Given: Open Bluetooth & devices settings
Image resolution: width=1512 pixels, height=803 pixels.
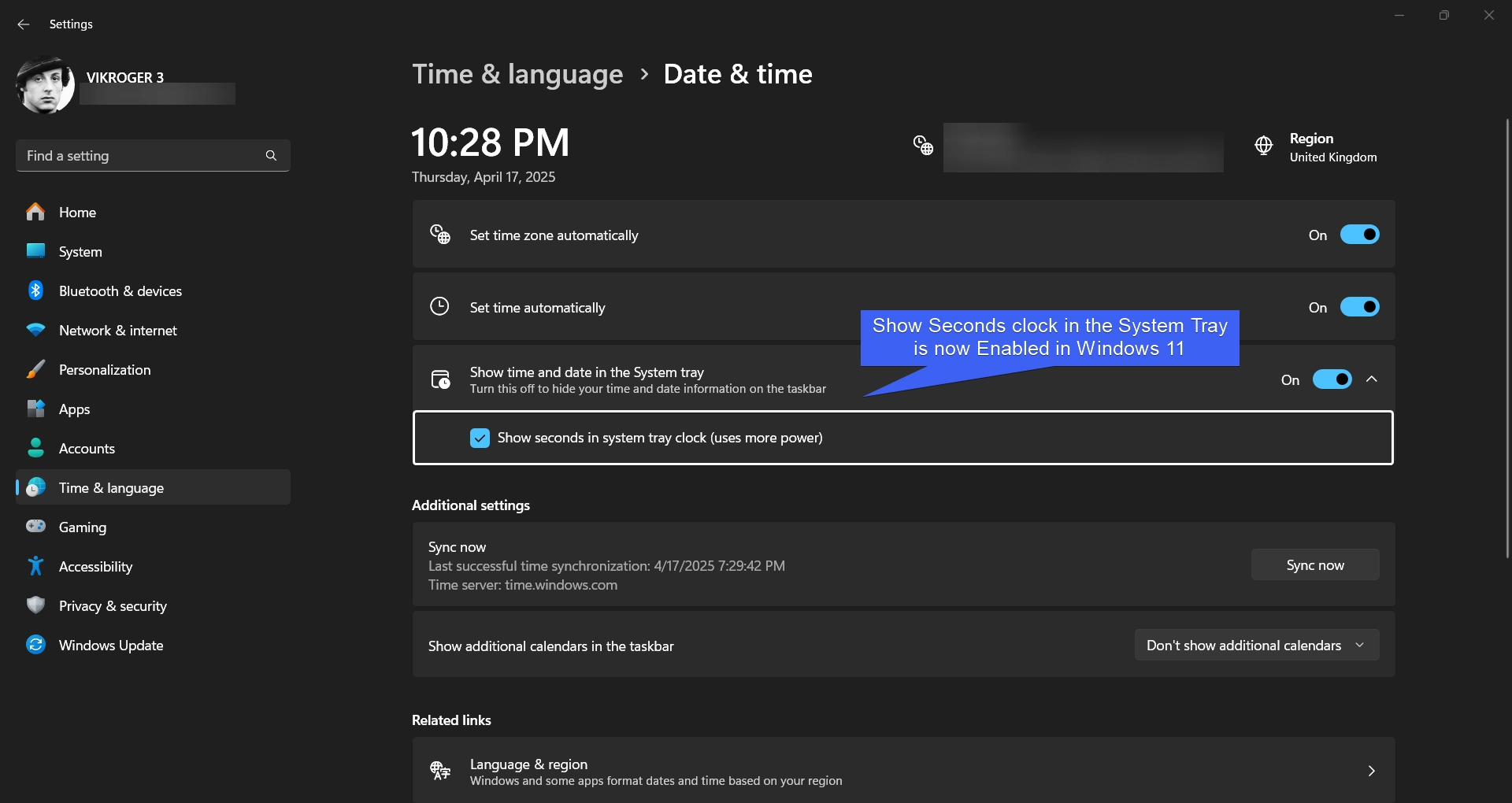Looking at the screenshot, I should pos(120,291).
